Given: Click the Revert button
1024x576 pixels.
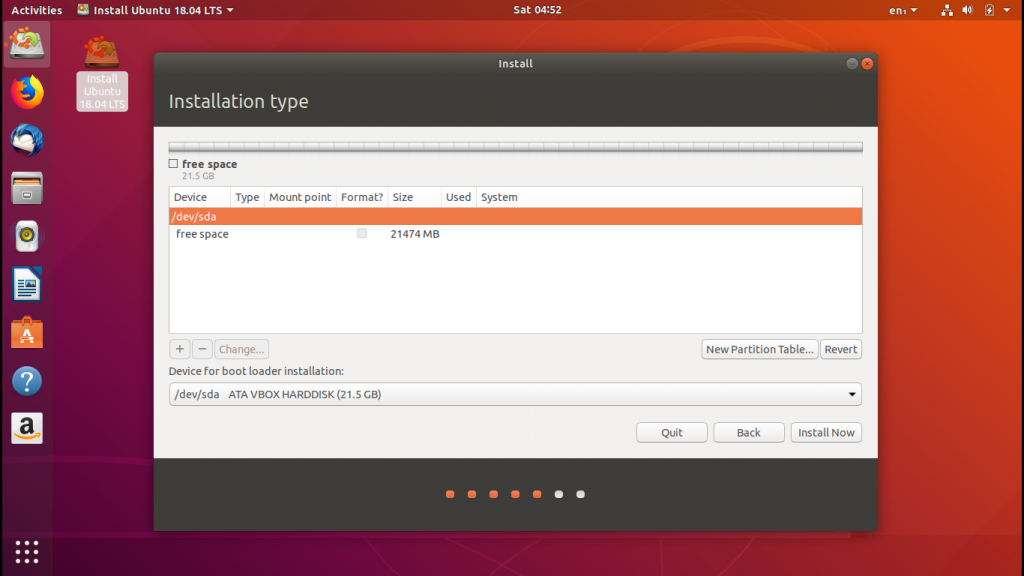Looking at the screenshot, I should (840, 349).
